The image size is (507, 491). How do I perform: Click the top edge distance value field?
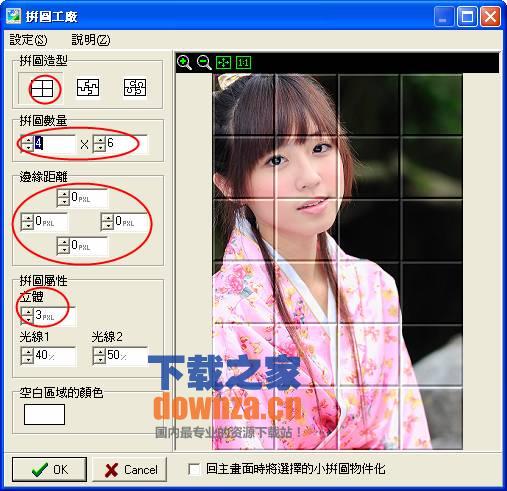pyautogui.click(x=89, y=198)
